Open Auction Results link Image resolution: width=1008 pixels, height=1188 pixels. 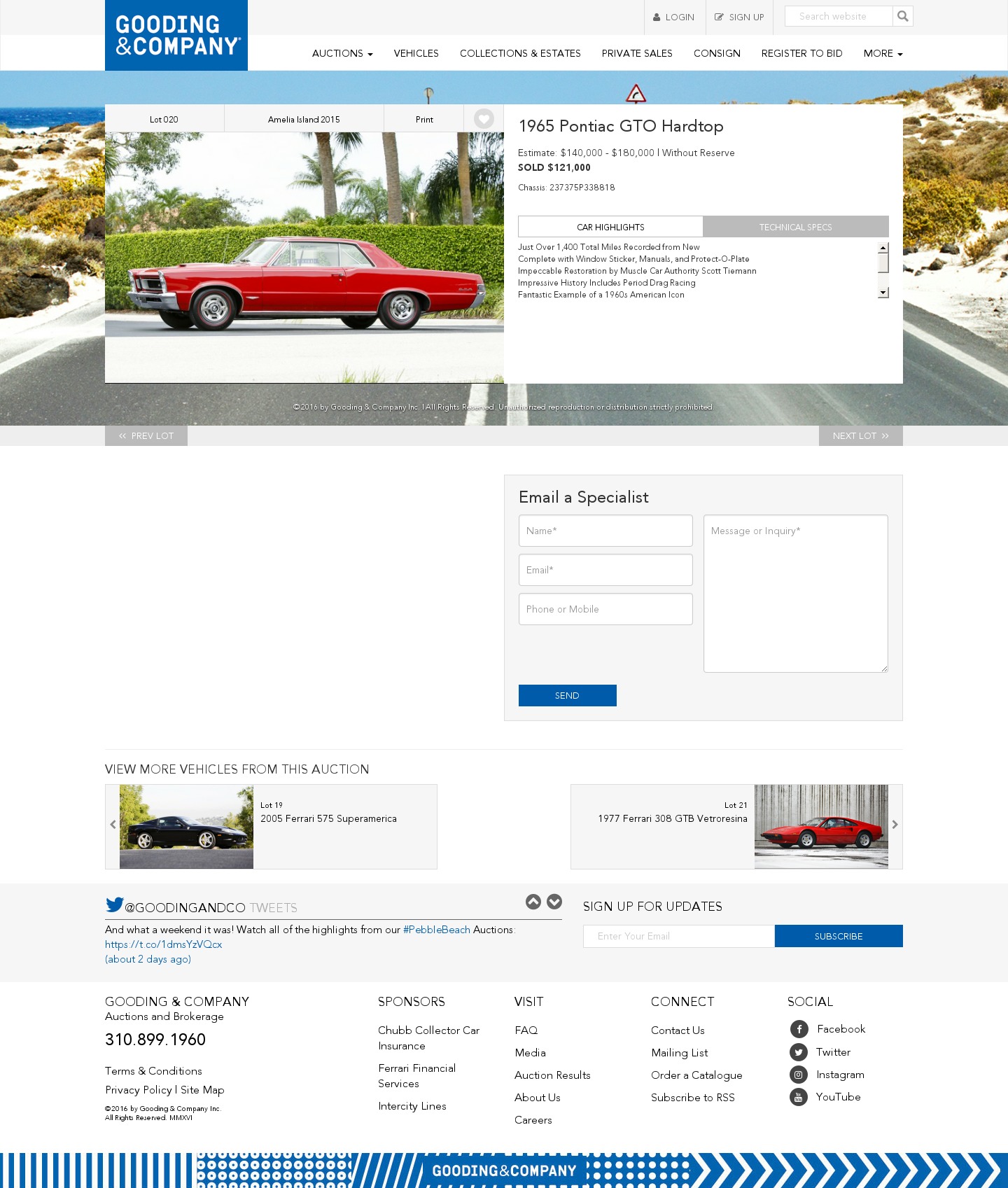click(552, 1075)
